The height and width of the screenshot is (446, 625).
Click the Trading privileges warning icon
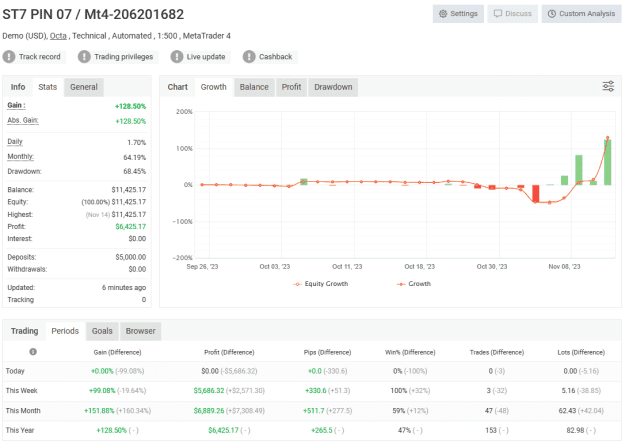pyautogui.click(x=84, y=57)
